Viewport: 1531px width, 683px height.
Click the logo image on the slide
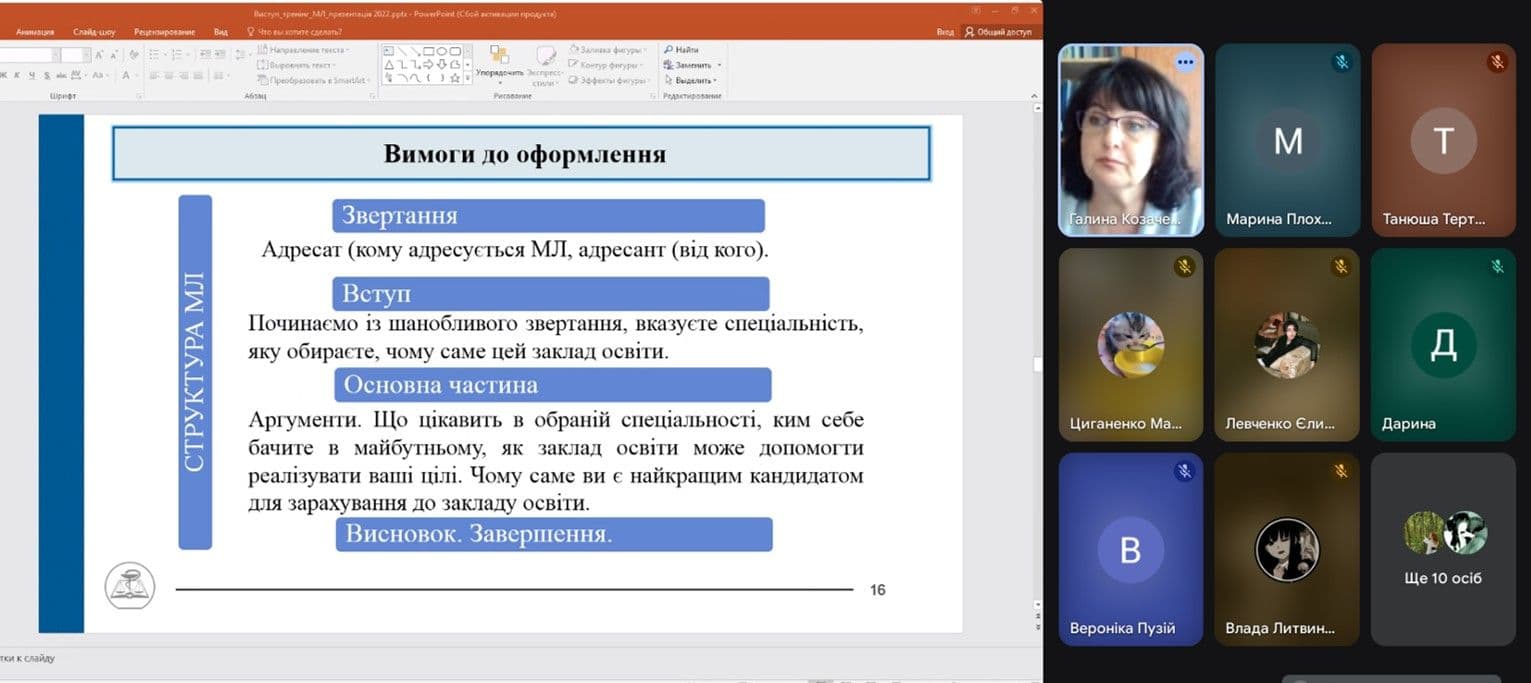130,585
